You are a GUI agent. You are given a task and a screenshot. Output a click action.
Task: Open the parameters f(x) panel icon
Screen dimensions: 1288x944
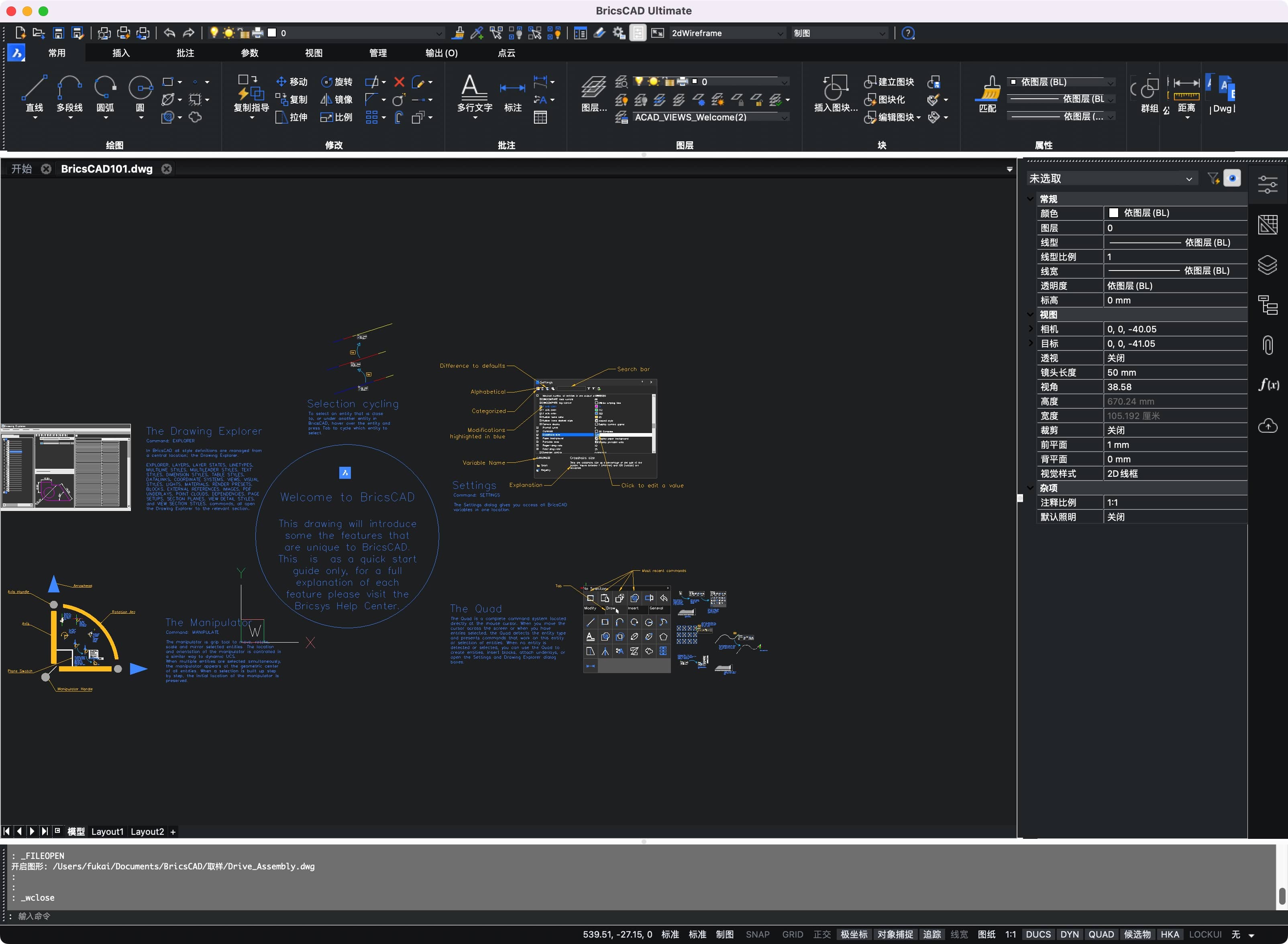[1268, 385]
